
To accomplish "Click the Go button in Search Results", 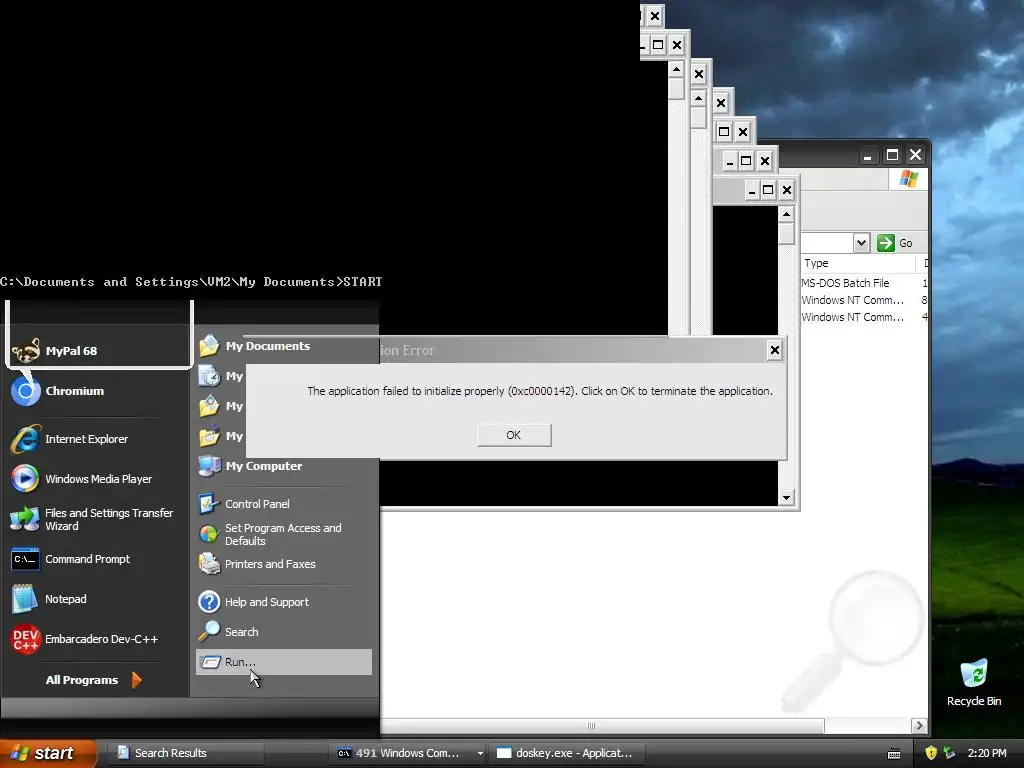I will (x=895, y=243).
